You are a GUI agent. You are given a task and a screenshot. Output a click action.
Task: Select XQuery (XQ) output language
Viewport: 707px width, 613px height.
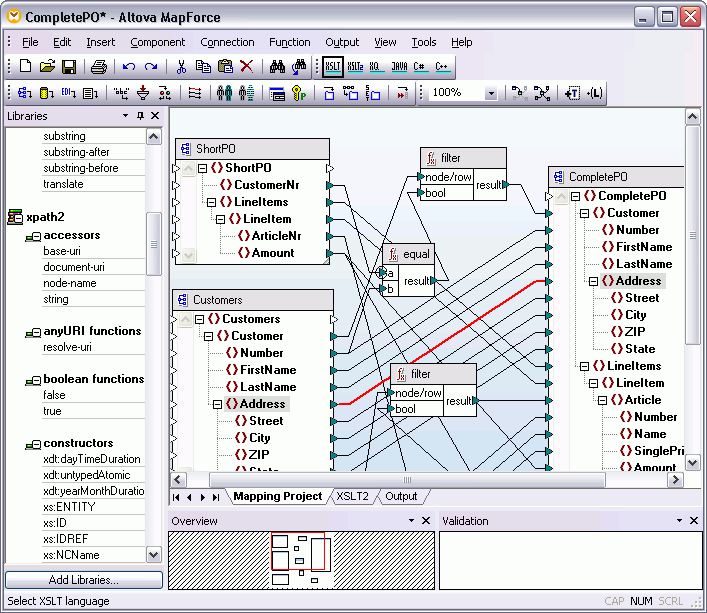pyautogui.click(x=375, y=67)
